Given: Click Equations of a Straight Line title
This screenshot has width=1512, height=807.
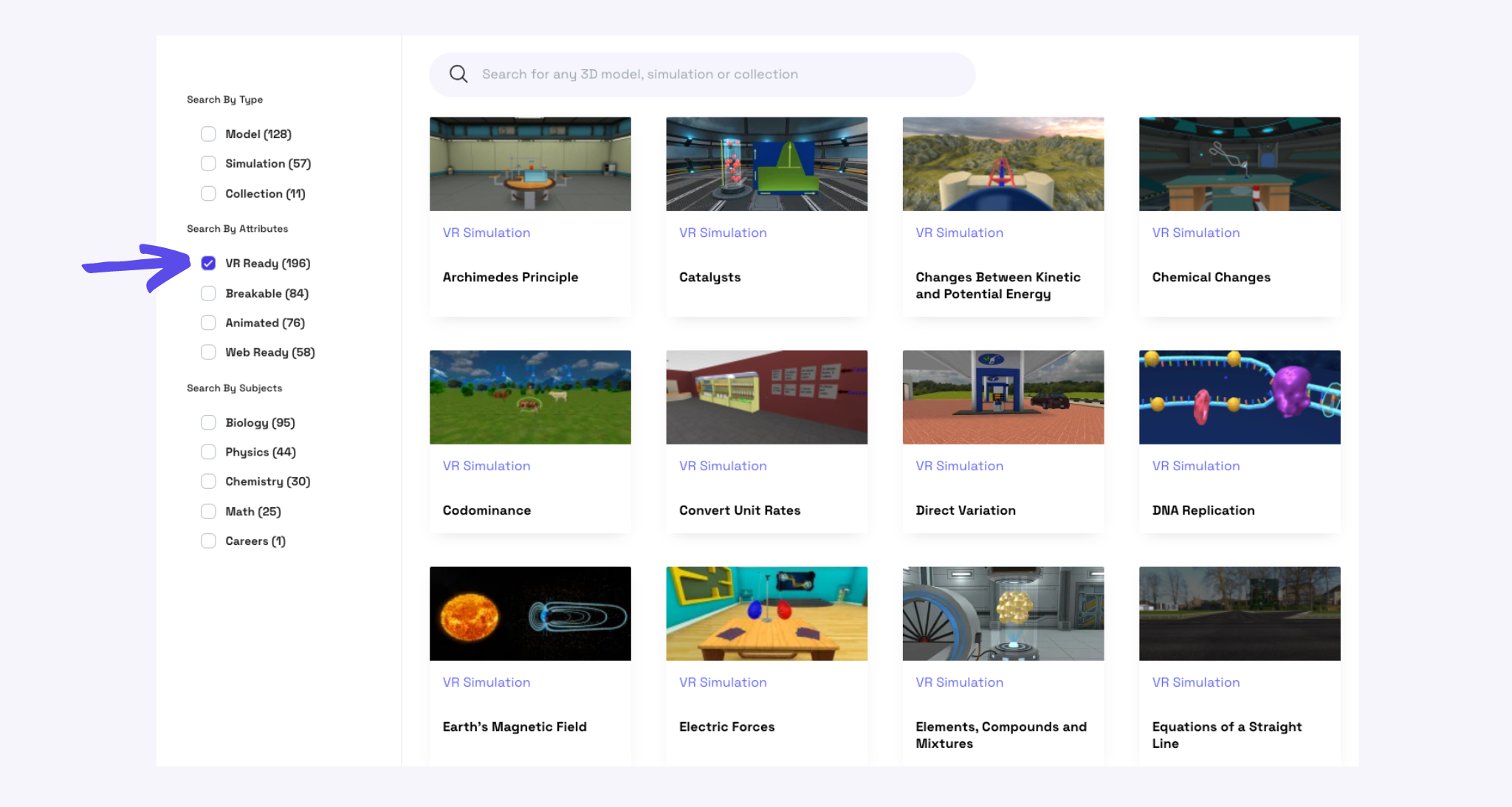Looking at the screenshot, I should click(x=1227, y=735).
